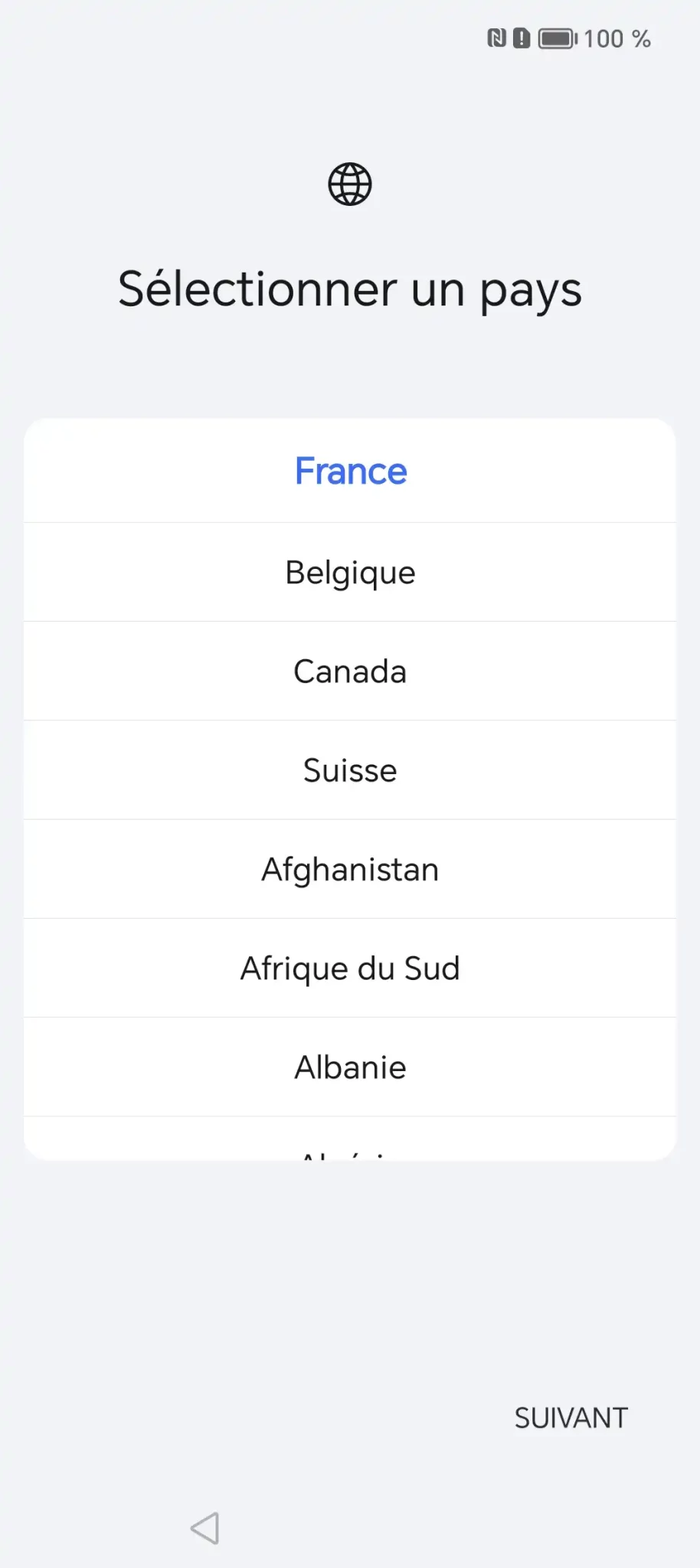Select Afrique du Sud entry

(350, 969)
